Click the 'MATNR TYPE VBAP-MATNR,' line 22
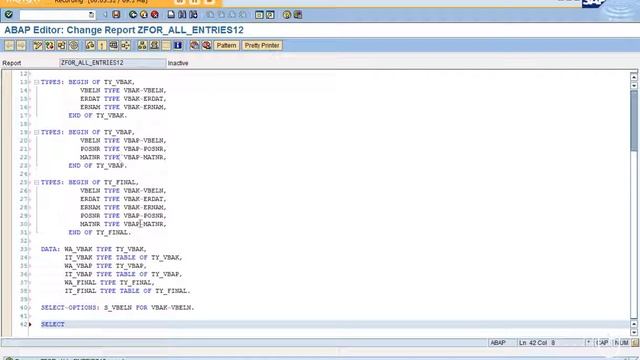This screenshot has width=640, height=360. (x=123, y=158)
